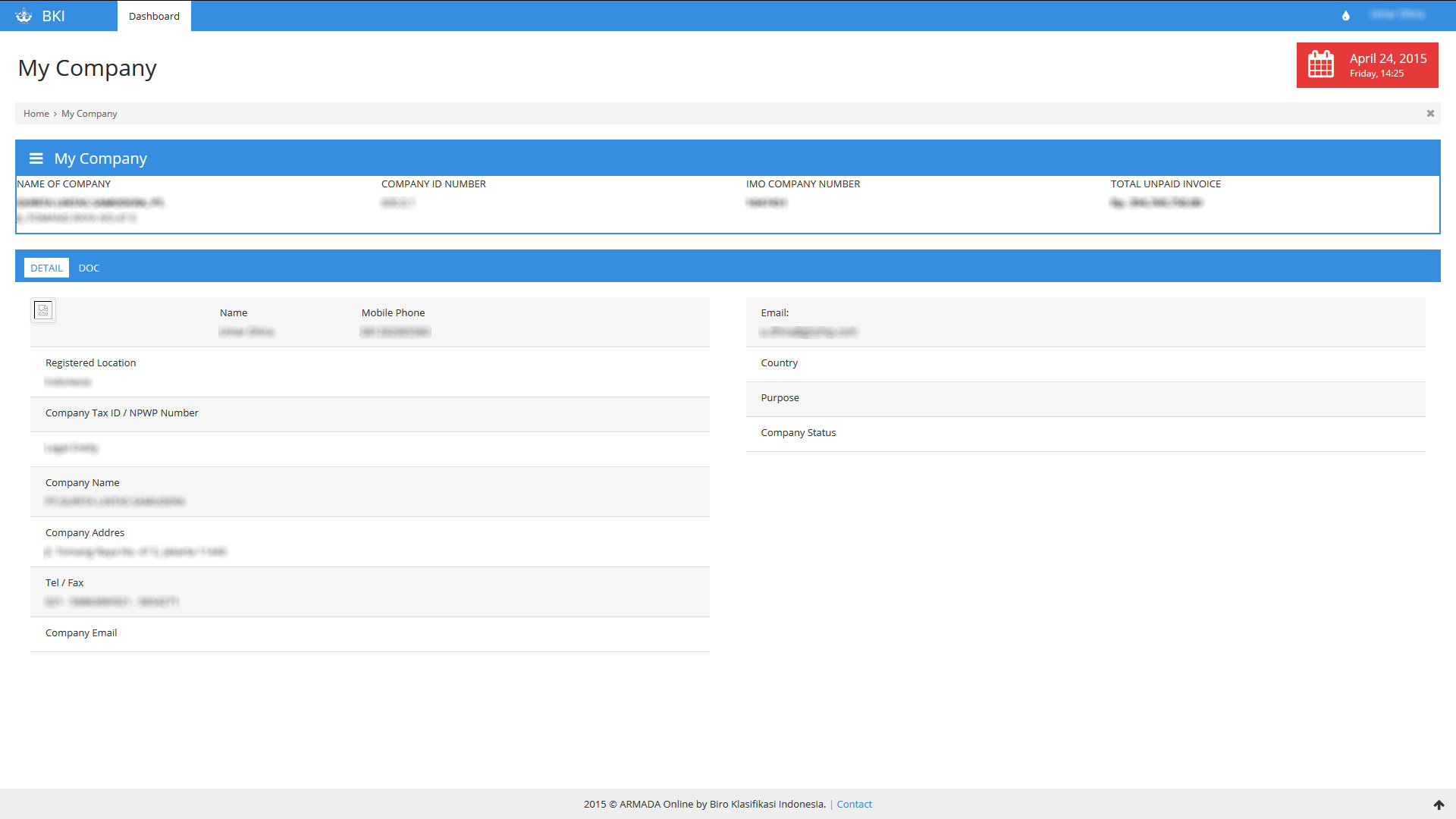Click the BKI ship logo icon
The width and height of the screenshot is (1456, 819).
point(24,16)
